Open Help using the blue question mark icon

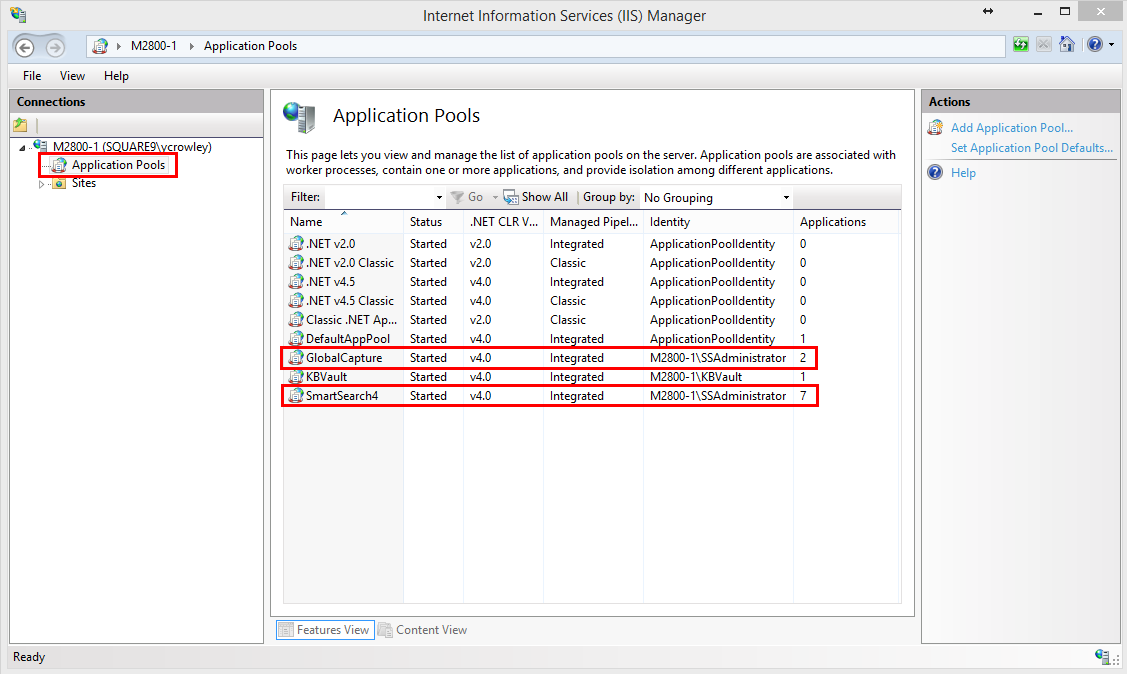pos(1096,45)
